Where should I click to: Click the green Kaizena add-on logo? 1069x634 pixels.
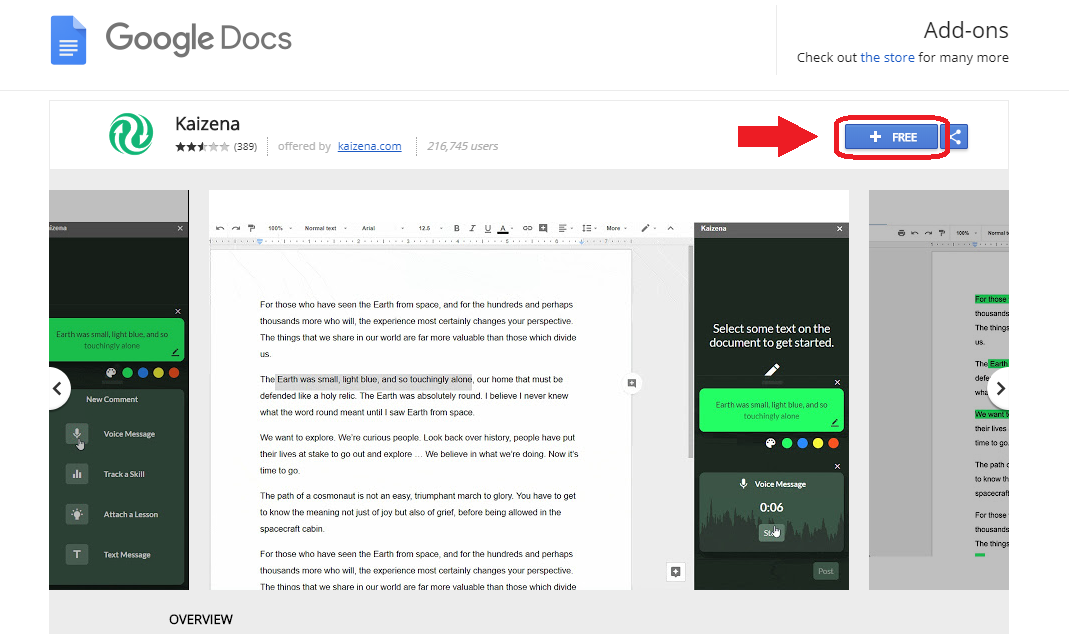point(131,134)
